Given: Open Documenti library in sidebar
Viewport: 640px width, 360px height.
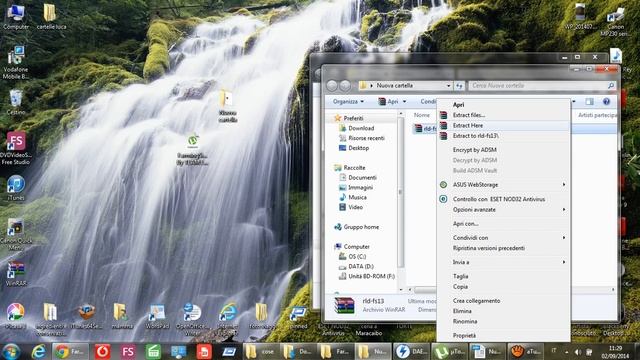Looking at the screenshot, I should point(358,178).
